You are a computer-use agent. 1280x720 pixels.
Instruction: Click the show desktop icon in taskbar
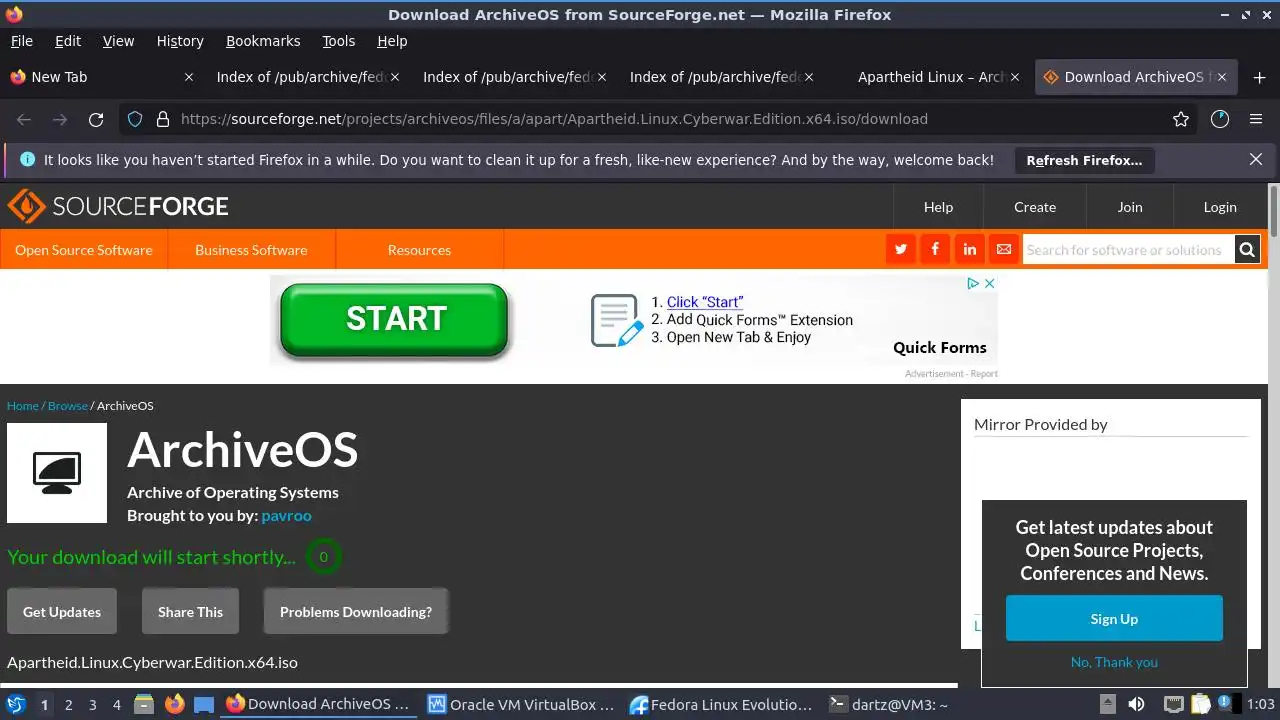pos(204,704)
